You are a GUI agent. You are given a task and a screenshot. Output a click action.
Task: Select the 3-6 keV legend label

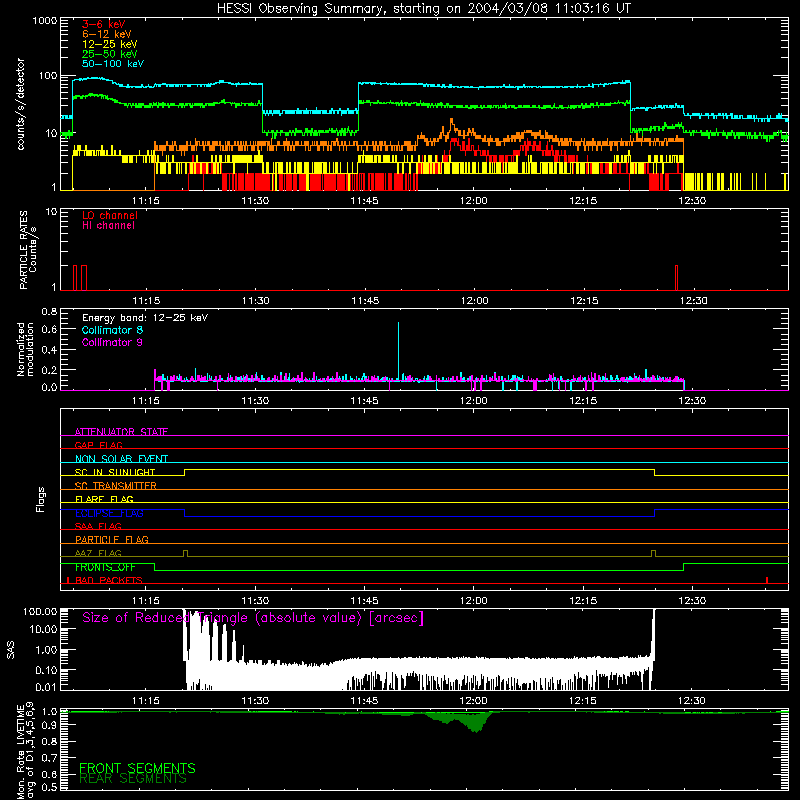[x=104, y=24]
